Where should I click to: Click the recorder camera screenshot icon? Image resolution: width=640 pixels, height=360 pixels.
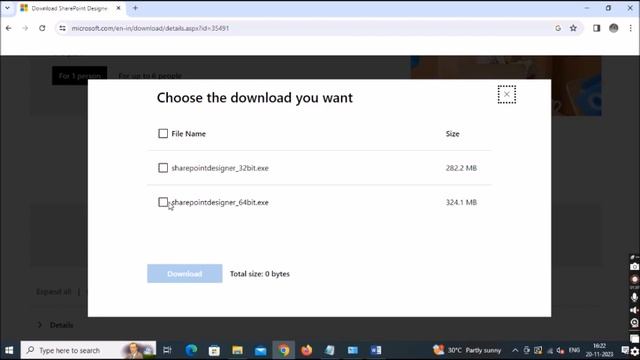(x=634, y=267)
